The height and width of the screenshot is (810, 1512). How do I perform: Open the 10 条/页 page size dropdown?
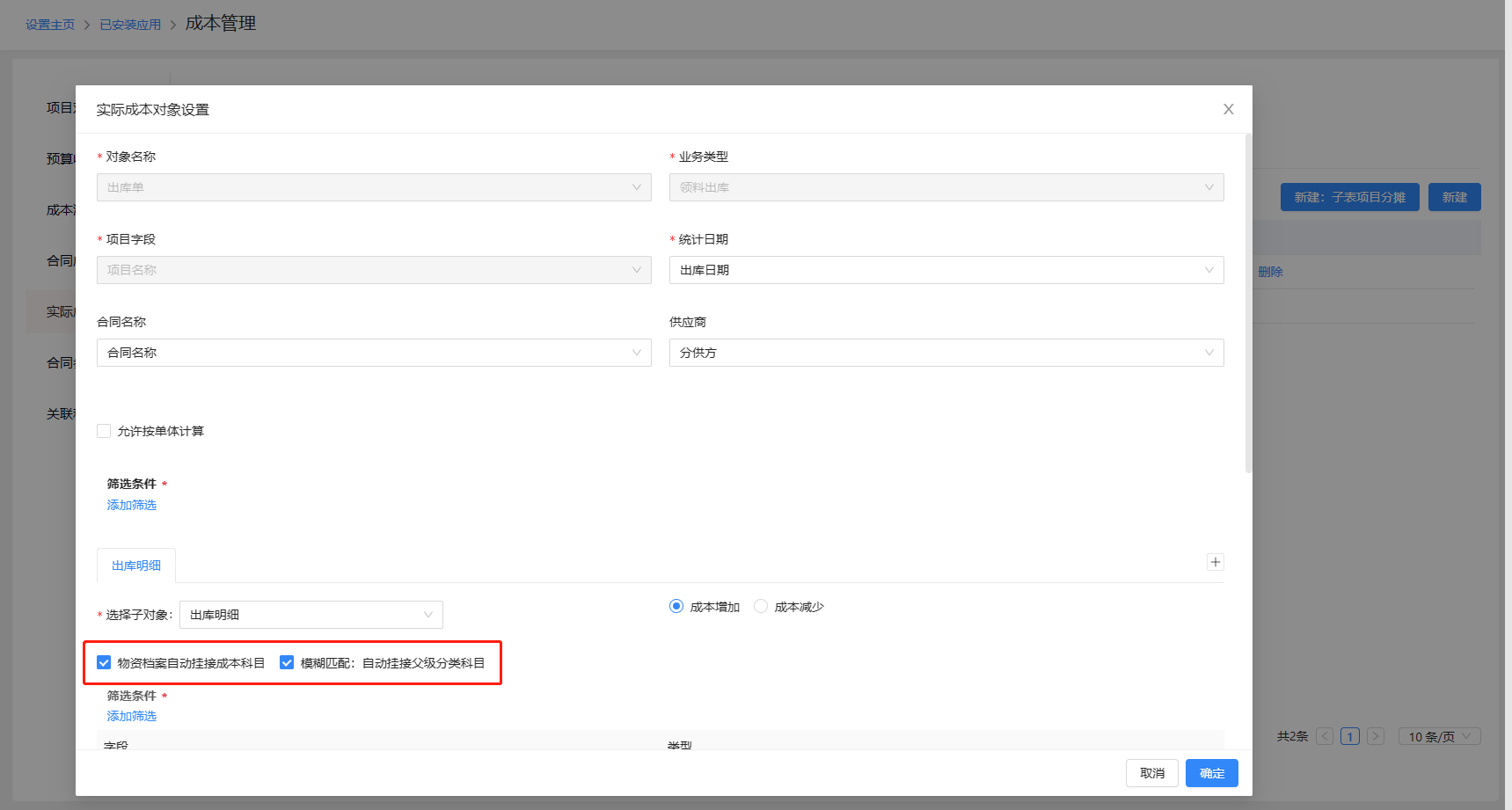pos(1440,736)
